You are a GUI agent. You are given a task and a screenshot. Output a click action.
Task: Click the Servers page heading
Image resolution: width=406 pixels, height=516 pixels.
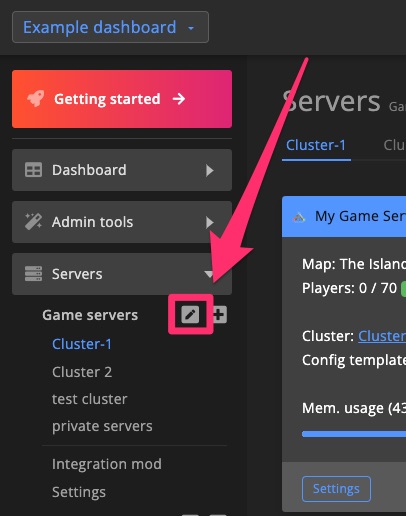coord(332,101)
